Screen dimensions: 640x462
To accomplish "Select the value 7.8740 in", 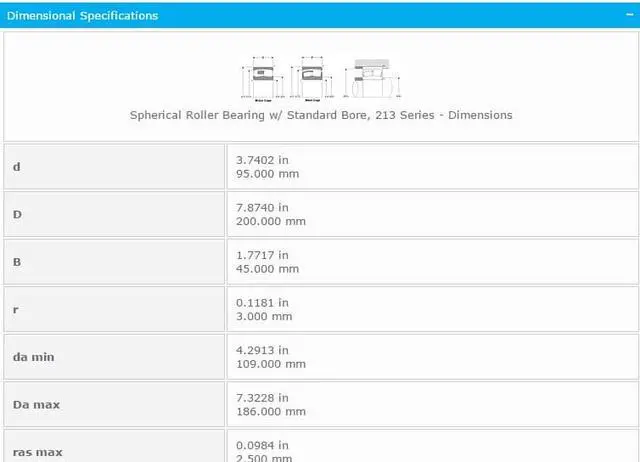I will point(262,208).
